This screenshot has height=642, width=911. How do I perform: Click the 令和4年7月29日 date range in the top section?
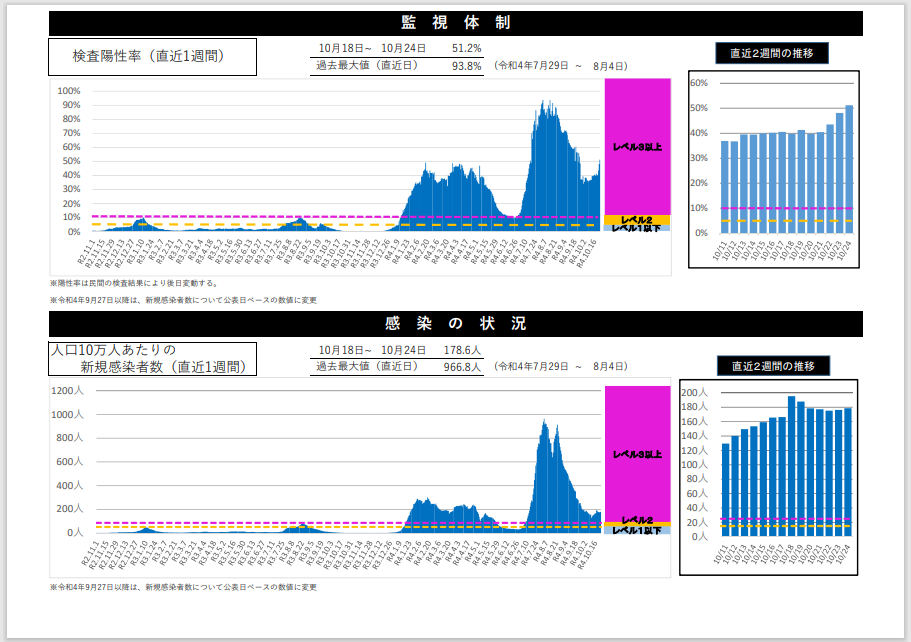point(561,66)
